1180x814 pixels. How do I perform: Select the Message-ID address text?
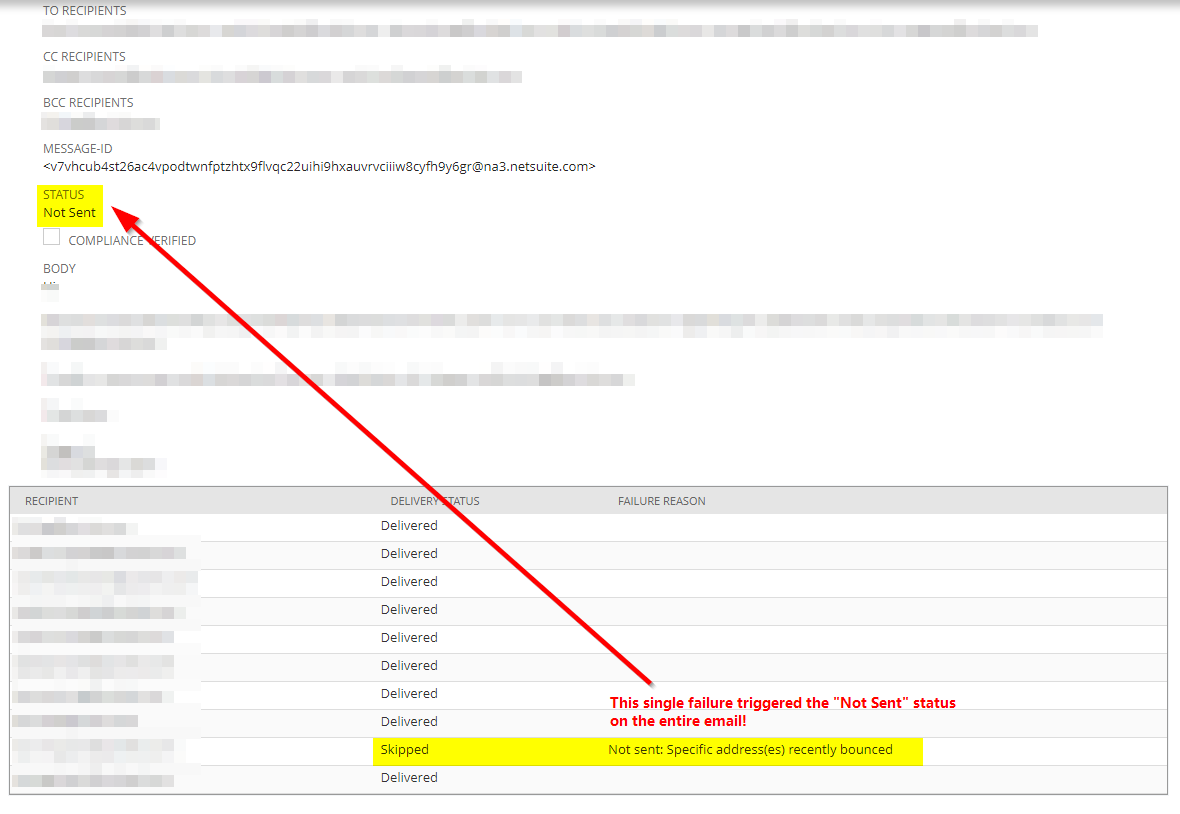click(320, 166)
